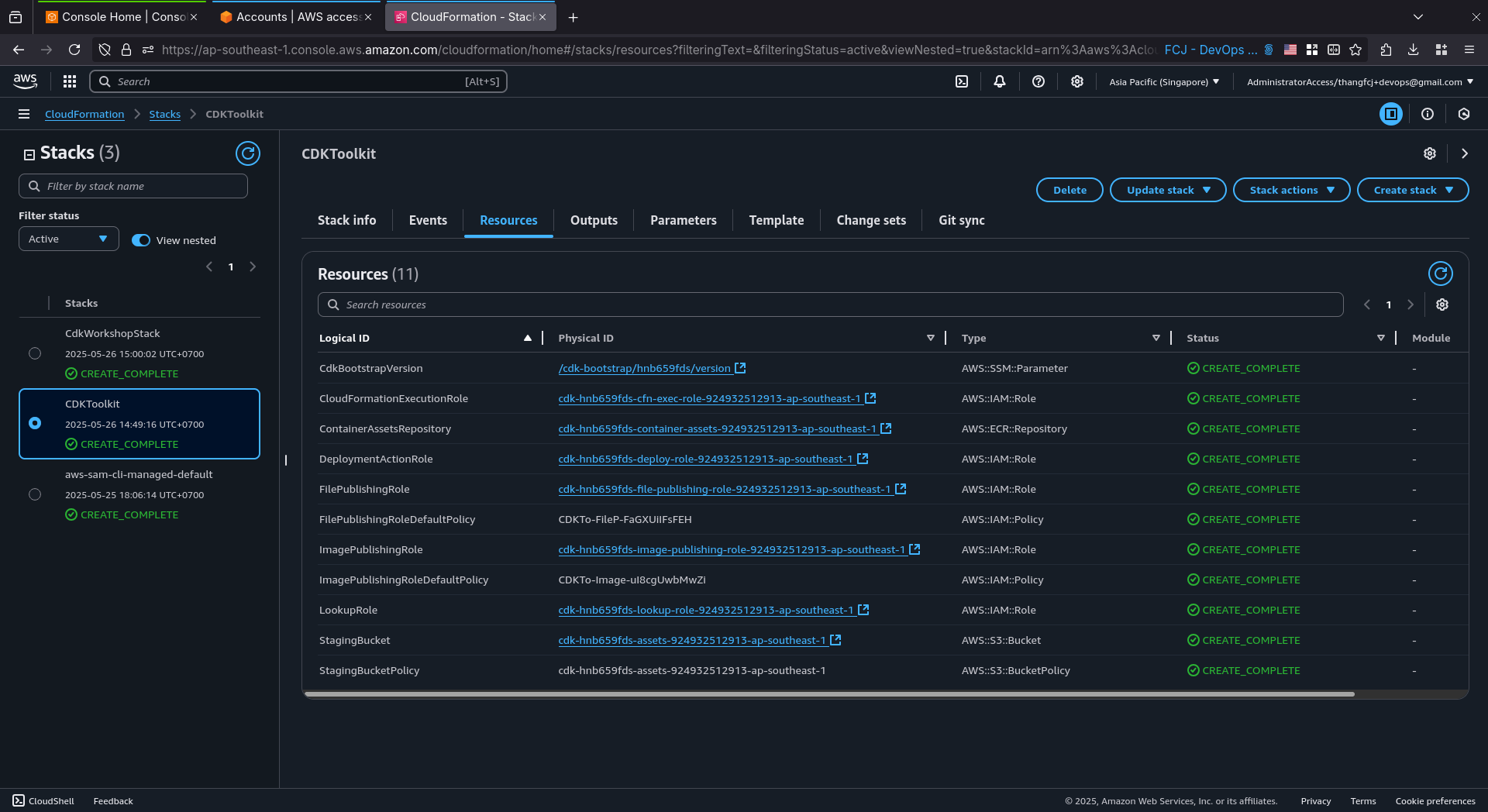Sort by Physical ID column arrow
The image size is (1488, 812).
pyautogui.click(x=931, y=338)
